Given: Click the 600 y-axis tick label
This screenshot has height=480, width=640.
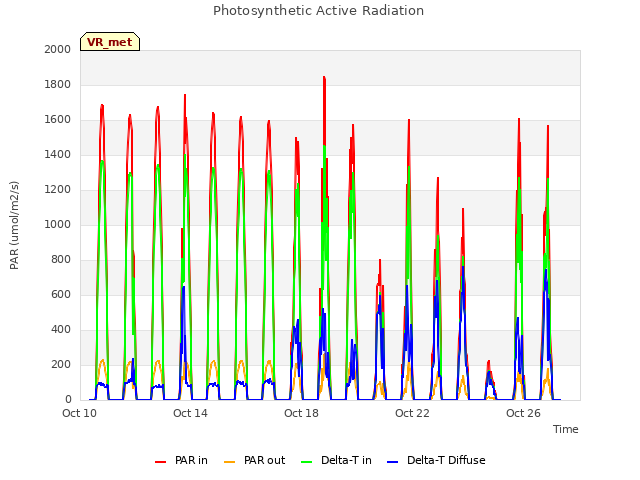Looking at the screenshot, I should pyautogui.click(x=61, y=294).
